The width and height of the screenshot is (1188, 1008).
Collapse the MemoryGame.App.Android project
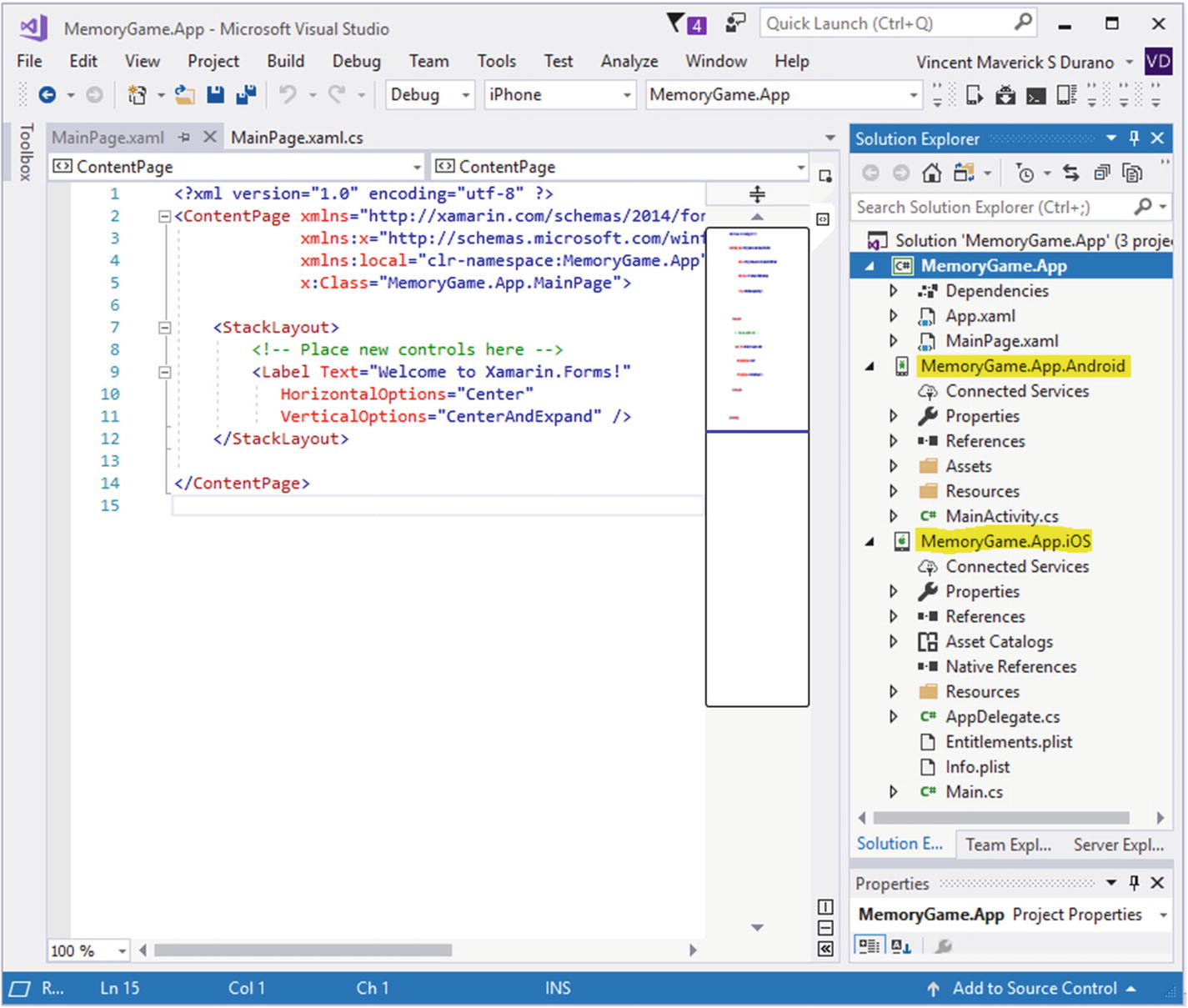[x=870, y=366]
